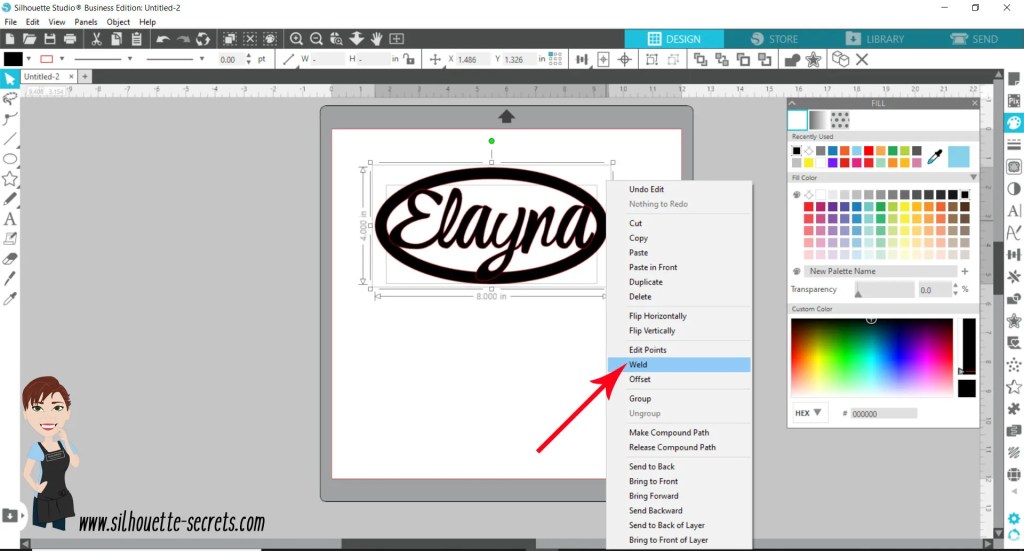The height and width of the screenshot is (551, 1024).
Task: Select the ellipse drawing tool
Action: 10,159
